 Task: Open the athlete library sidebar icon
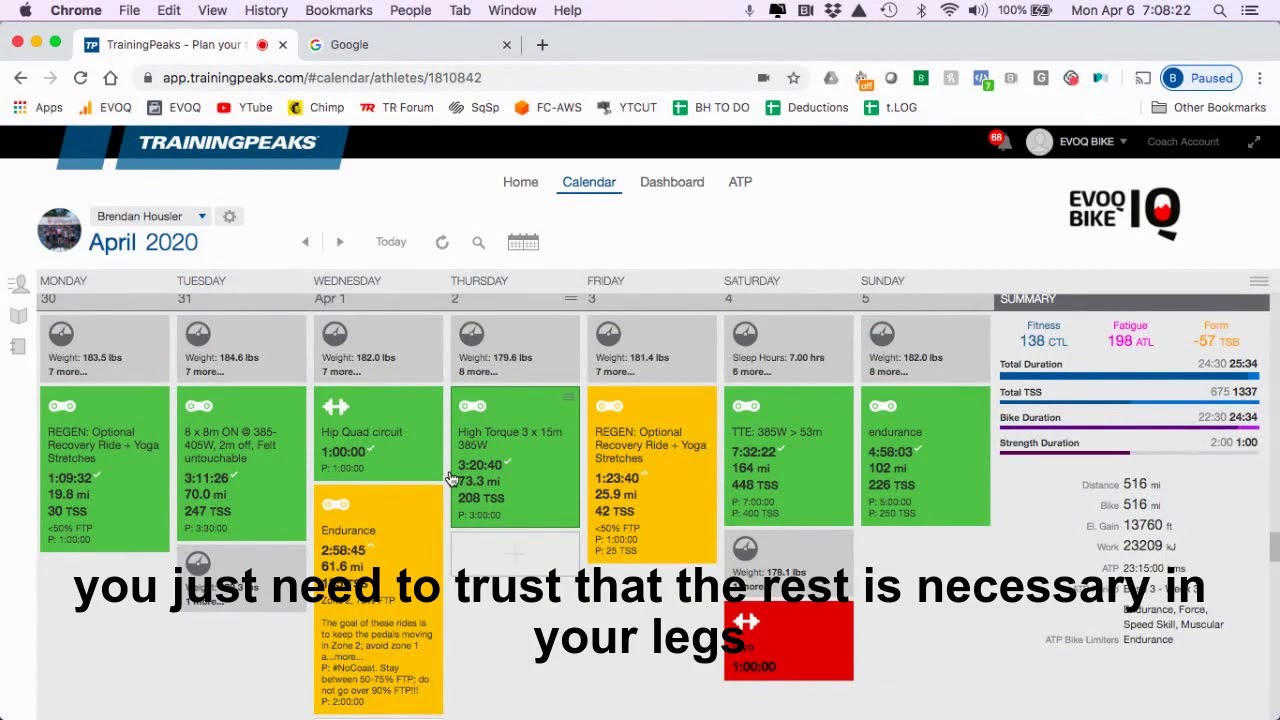(18, 285)
